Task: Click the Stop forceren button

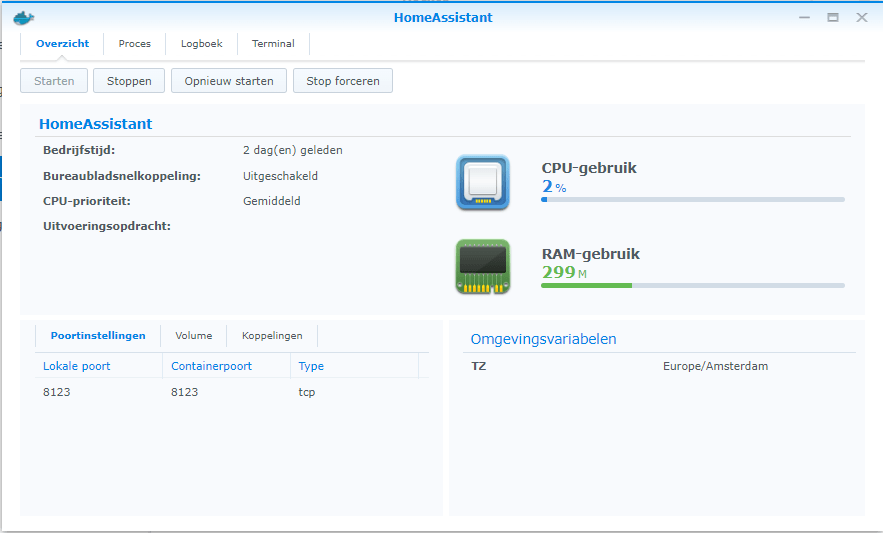Action: (x=343, y=81)
